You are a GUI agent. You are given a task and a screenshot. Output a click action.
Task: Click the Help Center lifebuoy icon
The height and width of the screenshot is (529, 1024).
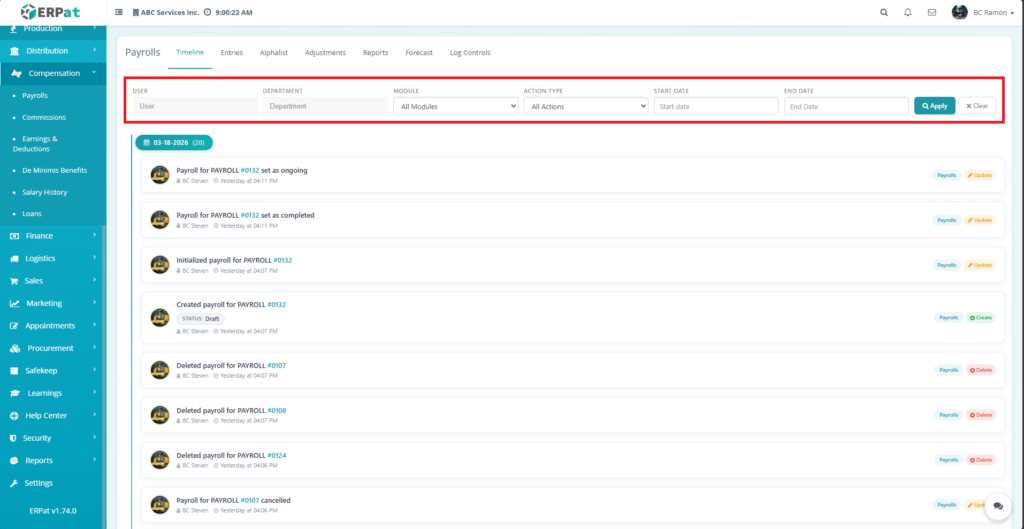14,416
